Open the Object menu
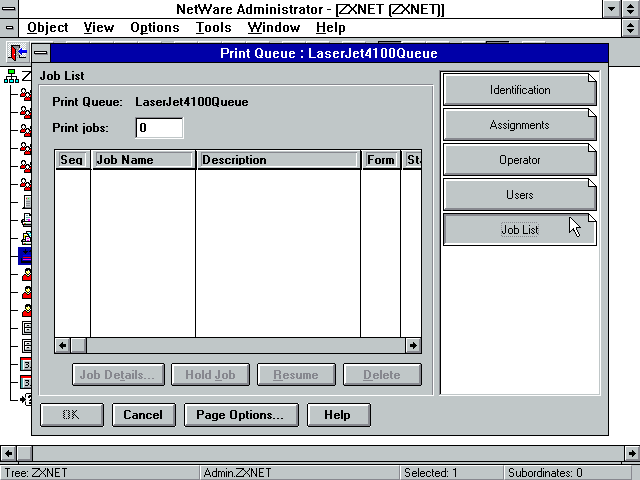Image resolution: width=640 pixels, height=480 pixels. click(x=47, y=27)
